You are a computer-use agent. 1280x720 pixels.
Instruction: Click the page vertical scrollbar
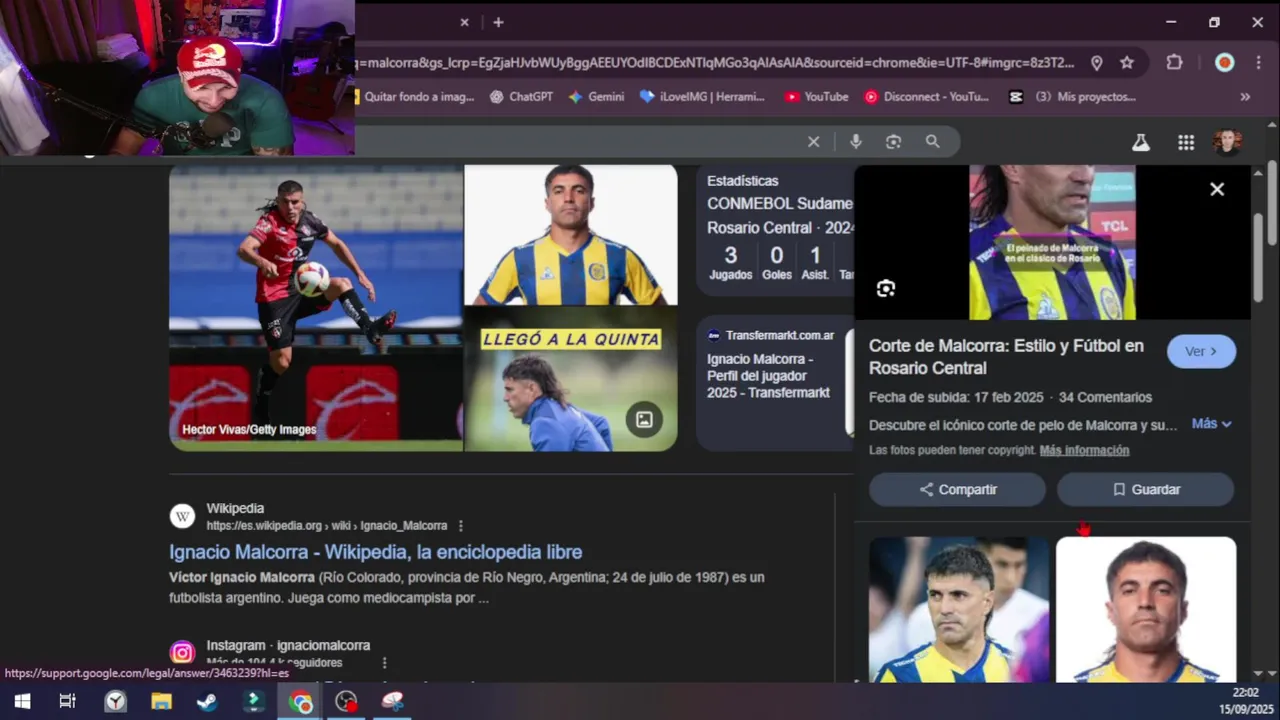pyautogui.click(x=1272, y=203)
